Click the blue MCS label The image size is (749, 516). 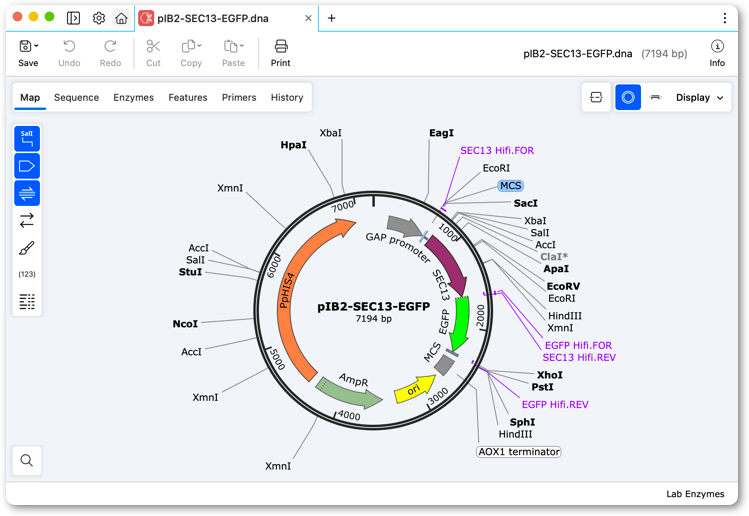click(x=511, y=186)
